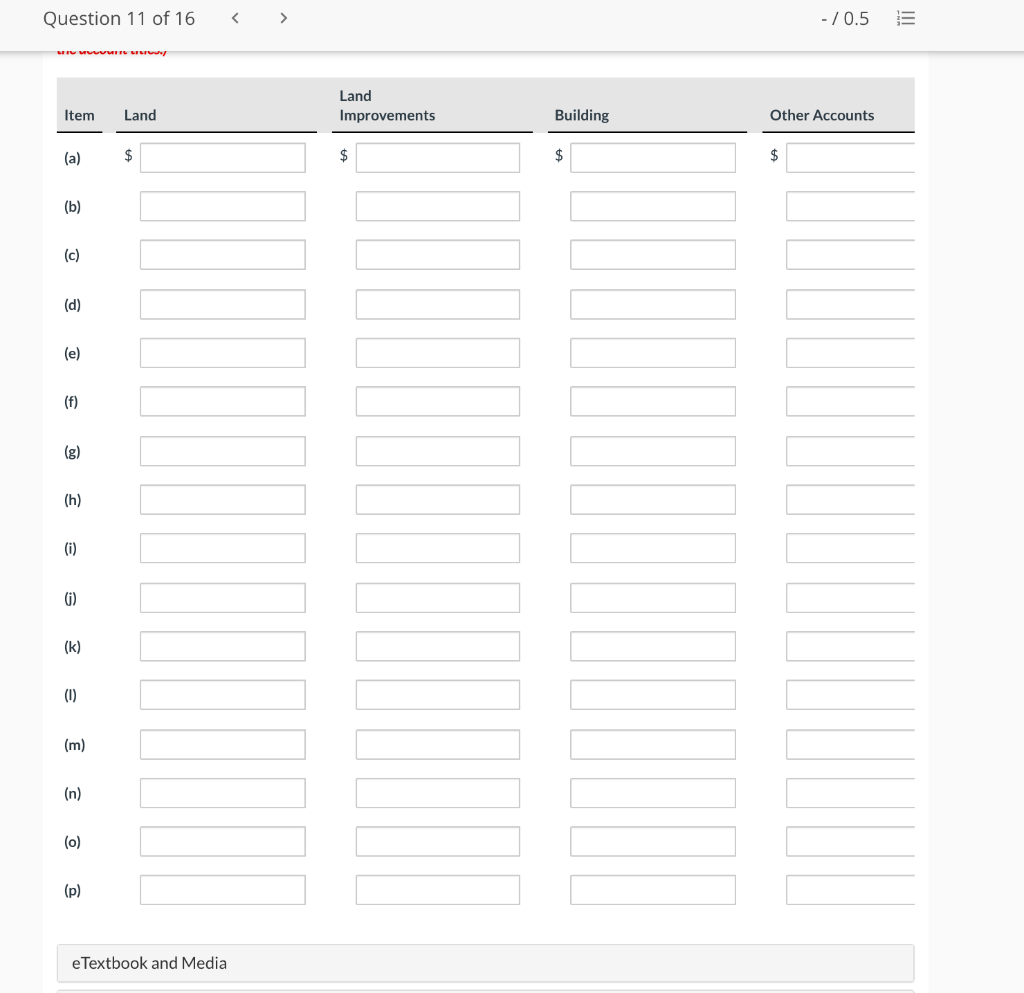1024x993 pixels.
Task: Click the Building field for item (b)
Action: pos(652,206)
